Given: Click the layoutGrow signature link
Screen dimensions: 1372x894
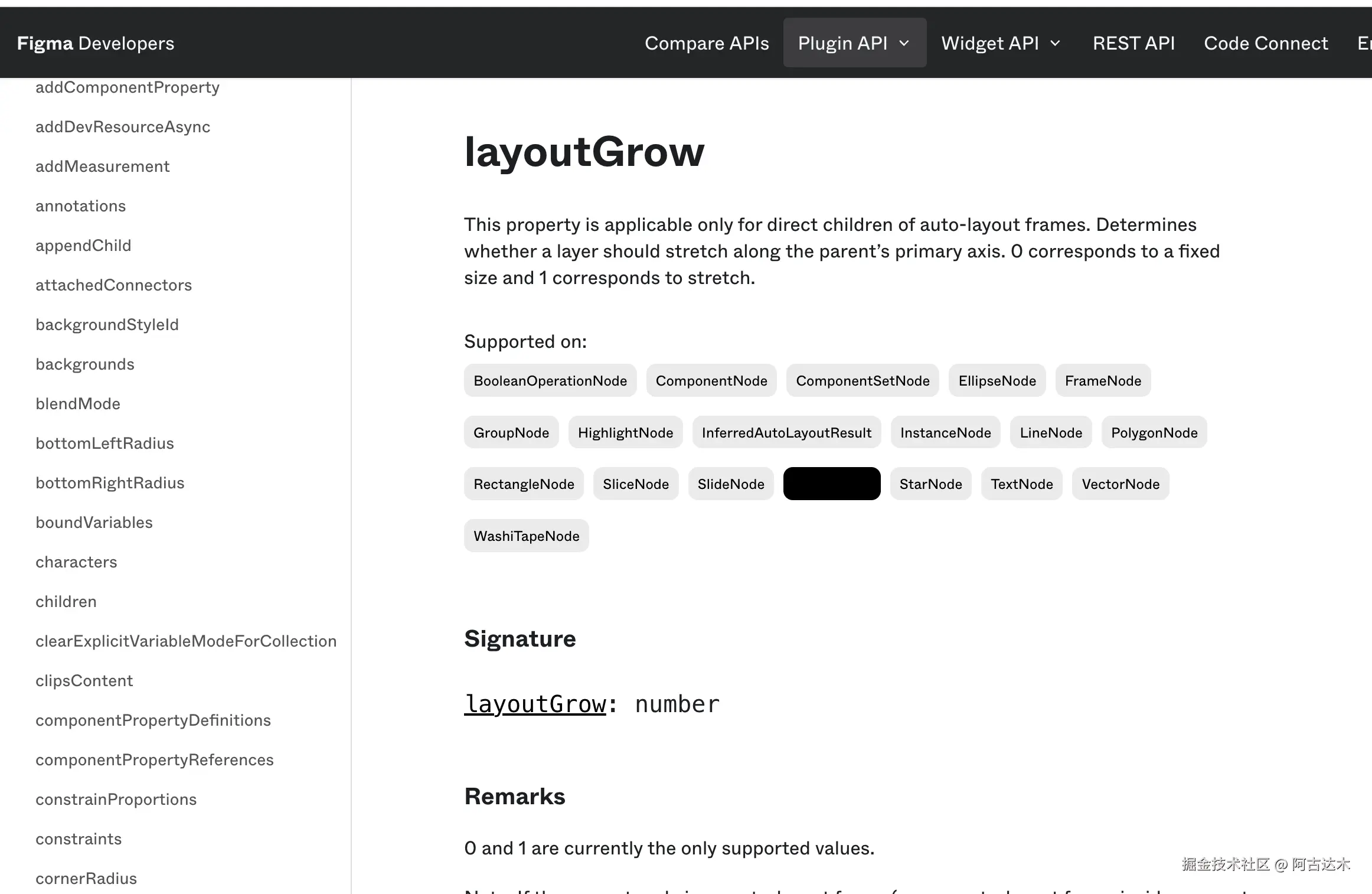Looking at the screenshot, I should [x=535, y=704].
